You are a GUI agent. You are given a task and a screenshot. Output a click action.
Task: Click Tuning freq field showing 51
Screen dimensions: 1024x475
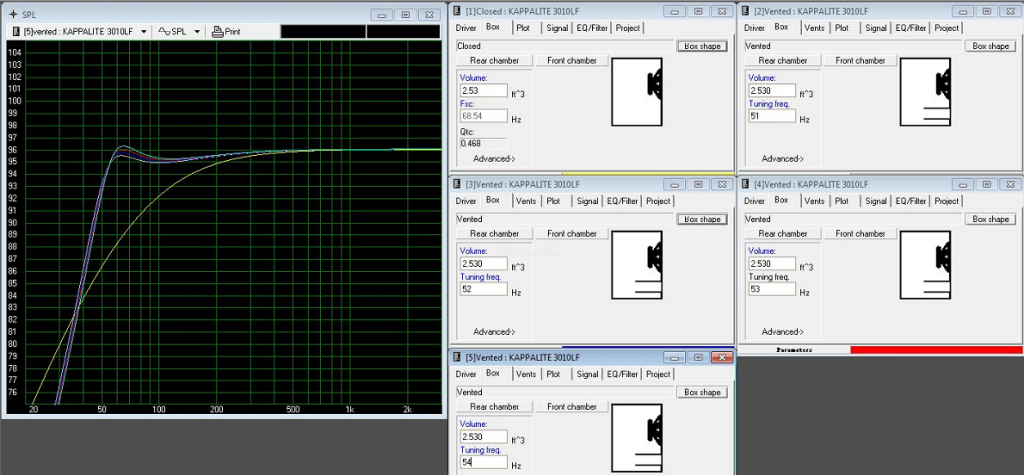point(772,116)
